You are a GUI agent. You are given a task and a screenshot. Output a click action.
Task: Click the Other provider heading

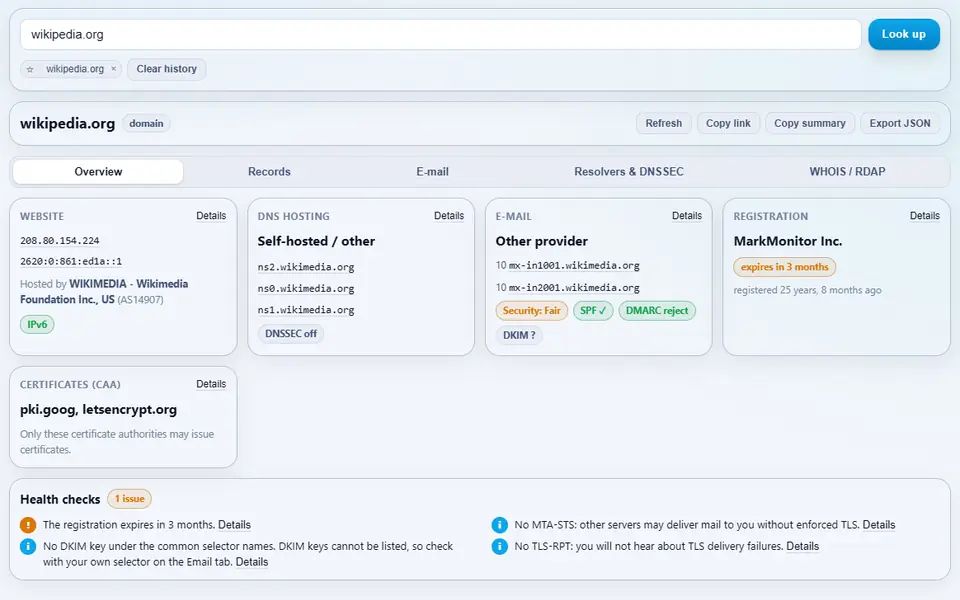click(542, 241)
